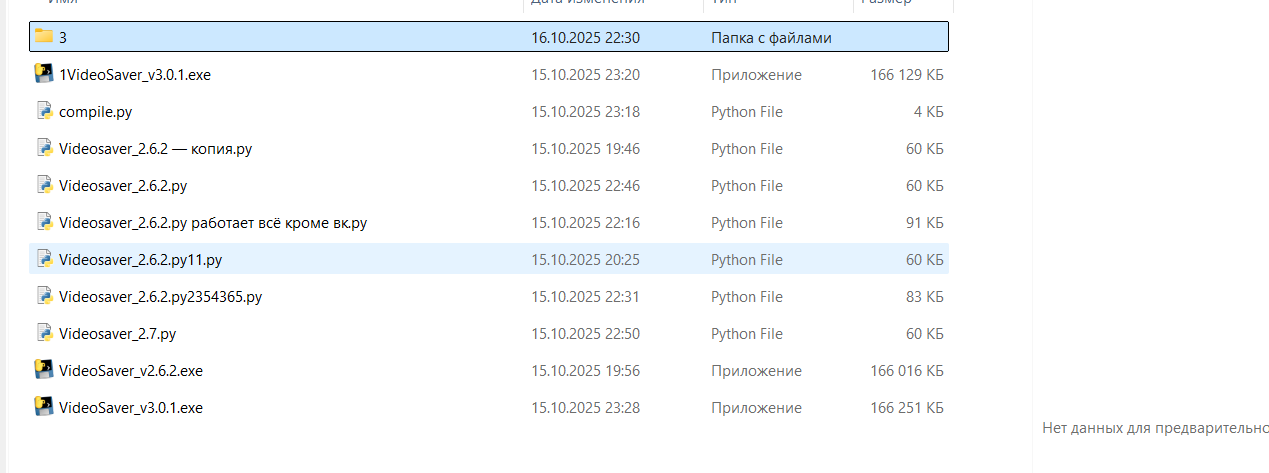
Task: Click the Videosaver_2.6.2.py11.py file icon
Action: tap(44, 259)
